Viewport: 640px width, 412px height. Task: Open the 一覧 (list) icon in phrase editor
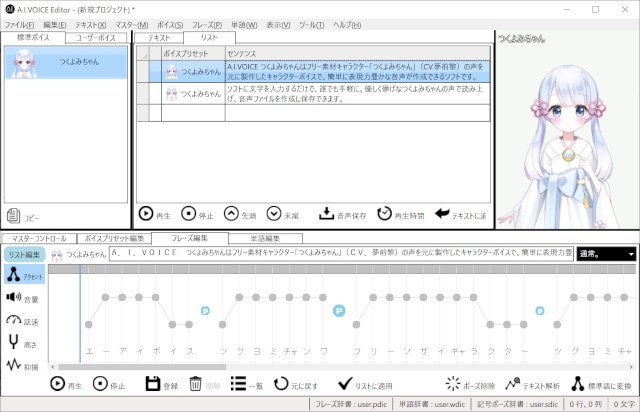pos(238,383)
